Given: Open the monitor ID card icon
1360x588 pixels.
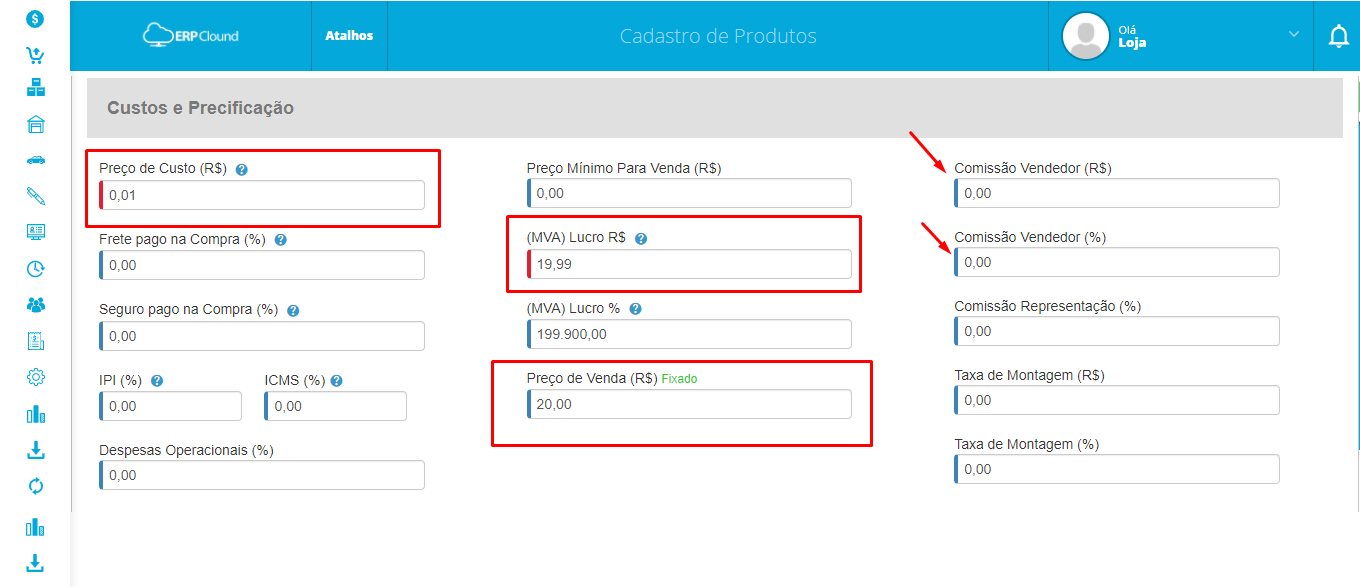Looking at the screenshot, I should [x=35, y=232].
